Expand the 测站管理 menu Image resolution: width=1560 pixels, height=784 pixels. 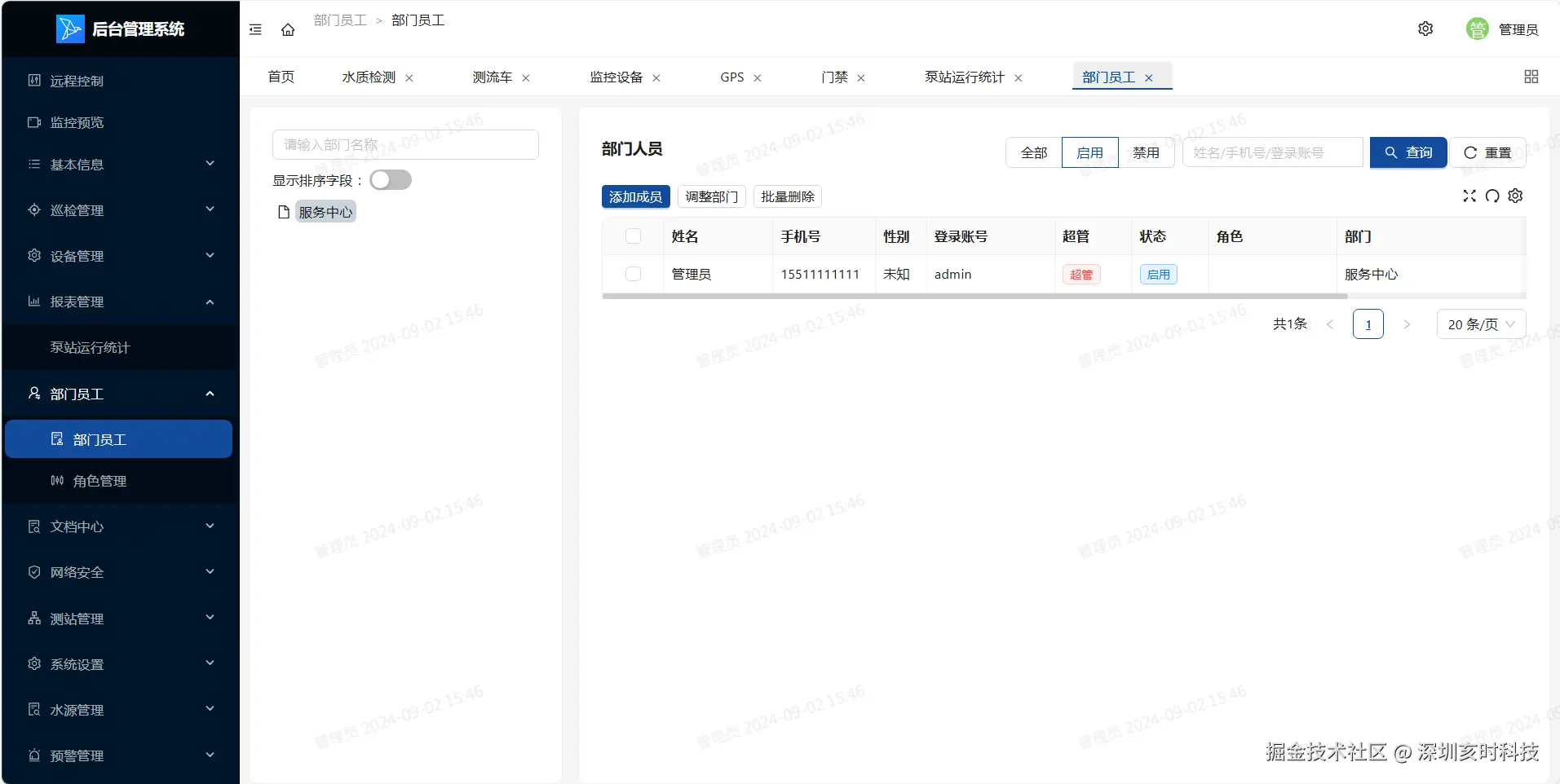120,619
